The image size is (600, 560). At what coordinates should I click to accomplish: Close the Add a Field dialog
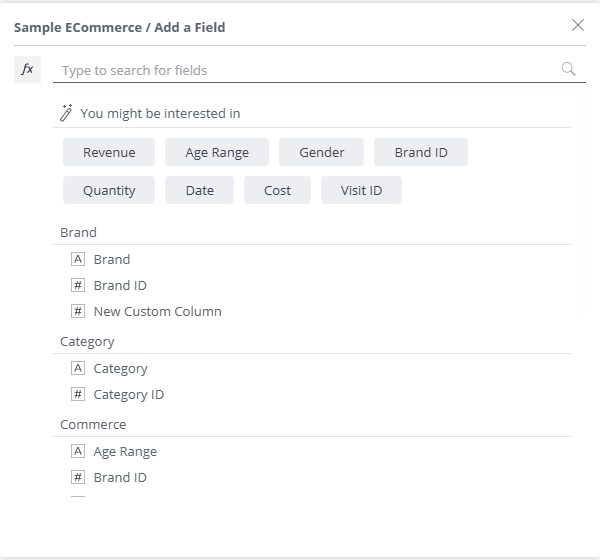[x=577, y=26]
